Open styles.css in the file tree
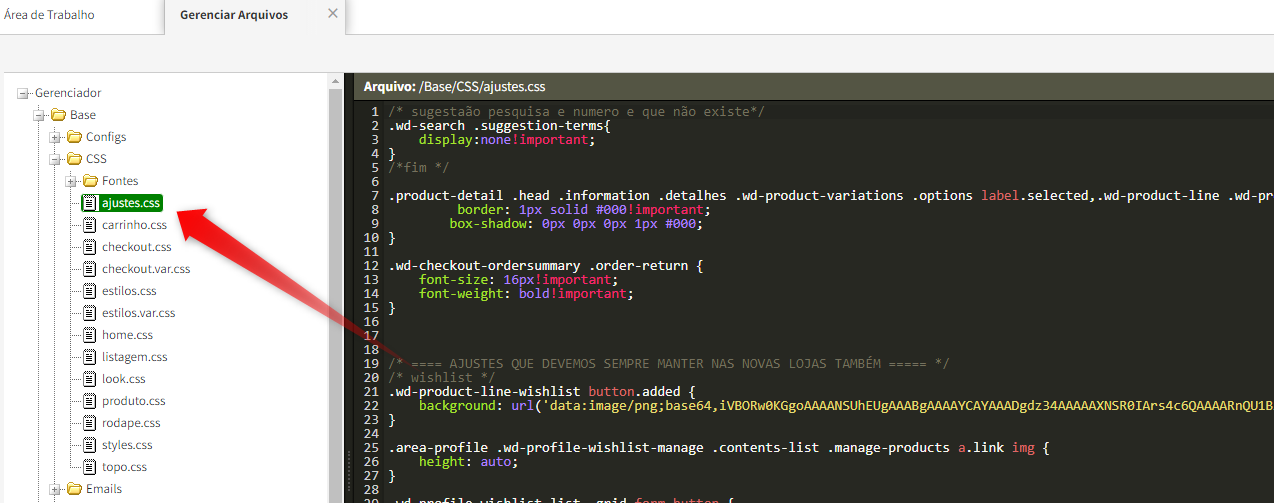 coord(127,445)
